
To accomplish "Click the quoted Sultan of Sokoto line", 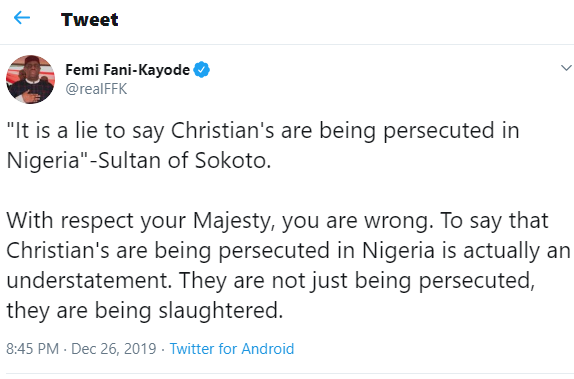I will 263,145.
